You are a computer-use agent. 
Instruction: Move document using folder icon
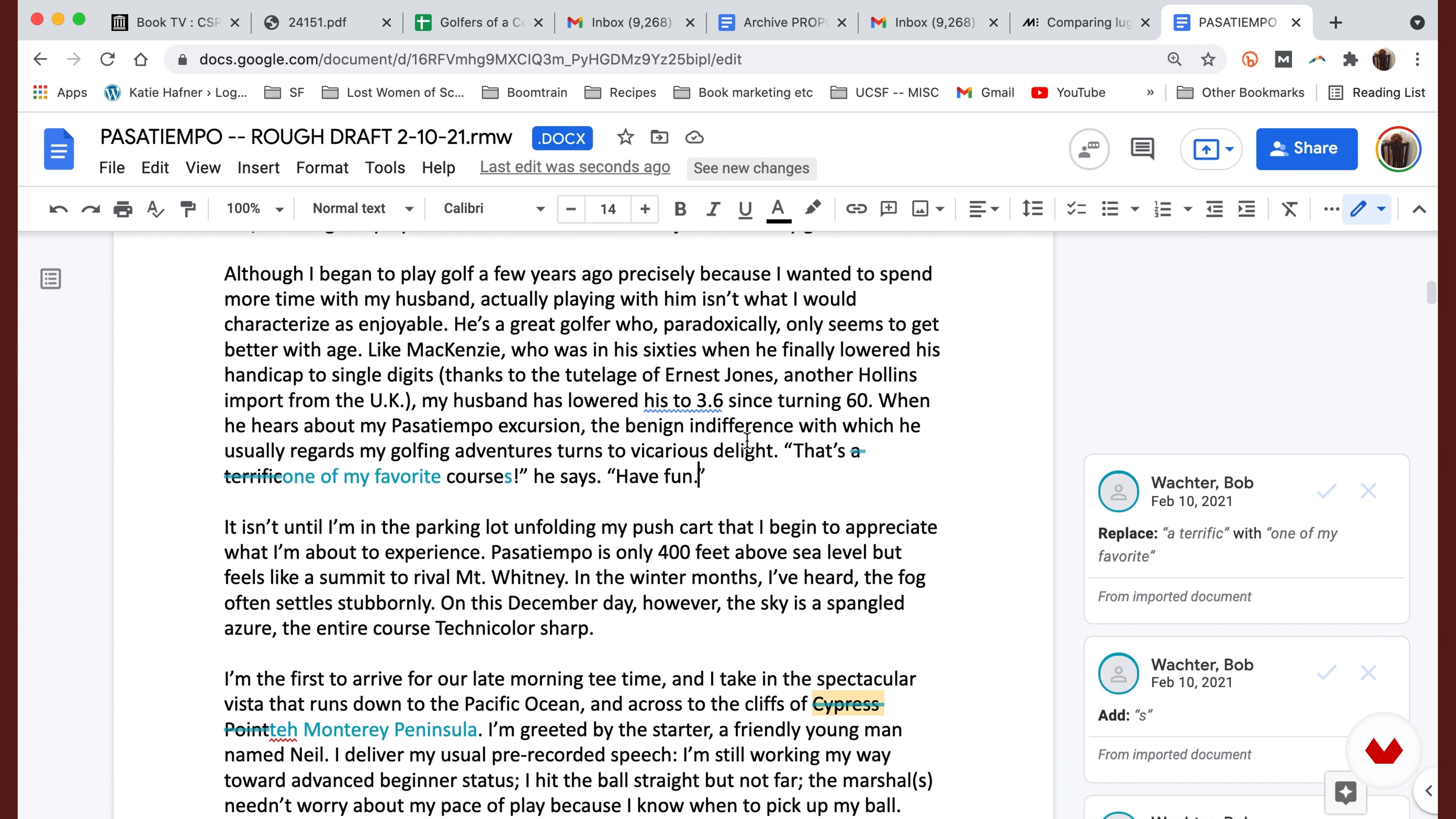(x=659, y=137)
